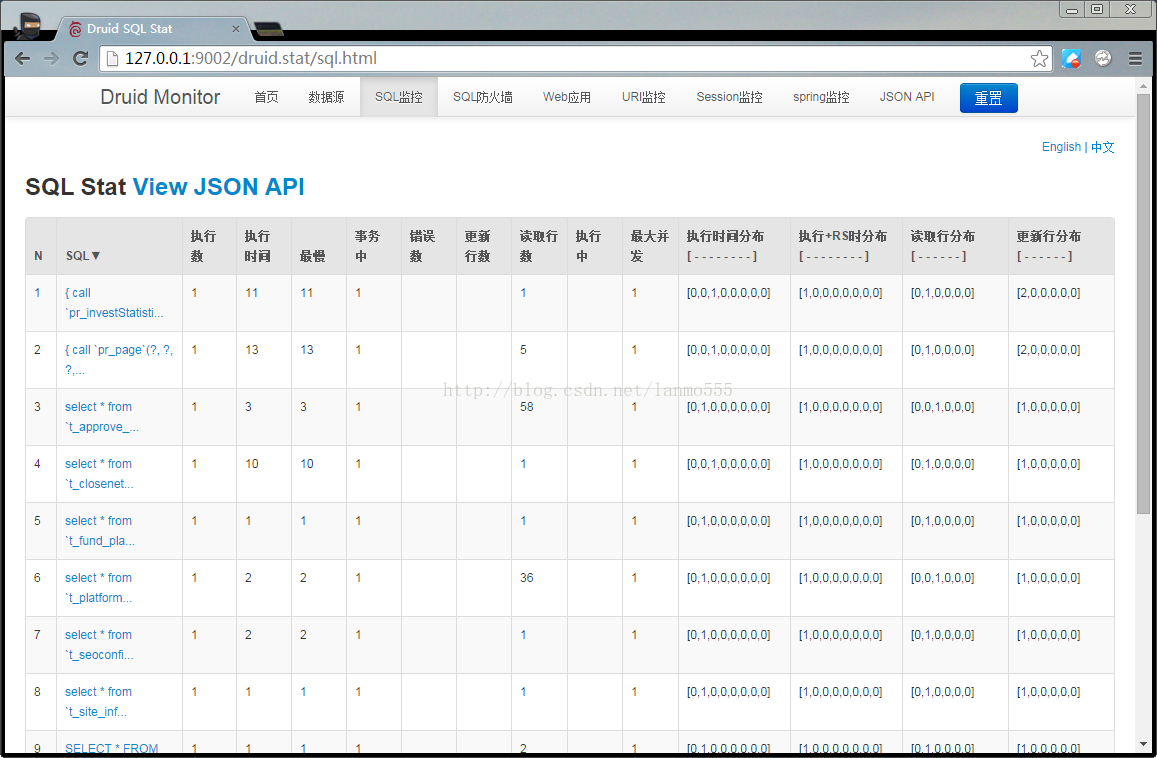
Task: Click scrollbar up arrow
Action: click(x=1143, y=86)
